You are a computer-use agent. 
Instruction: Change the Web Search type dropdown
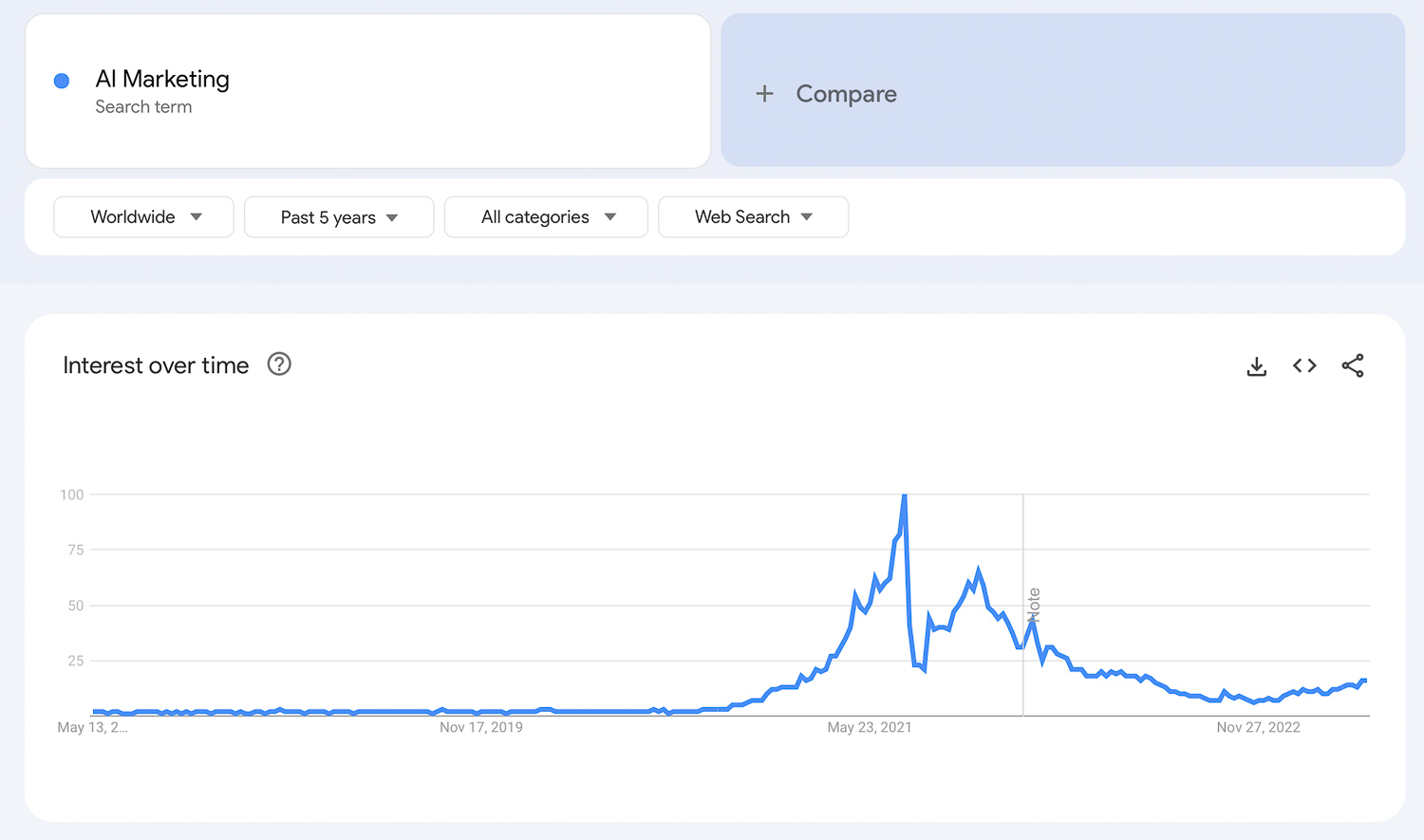(x=753, y=217)
